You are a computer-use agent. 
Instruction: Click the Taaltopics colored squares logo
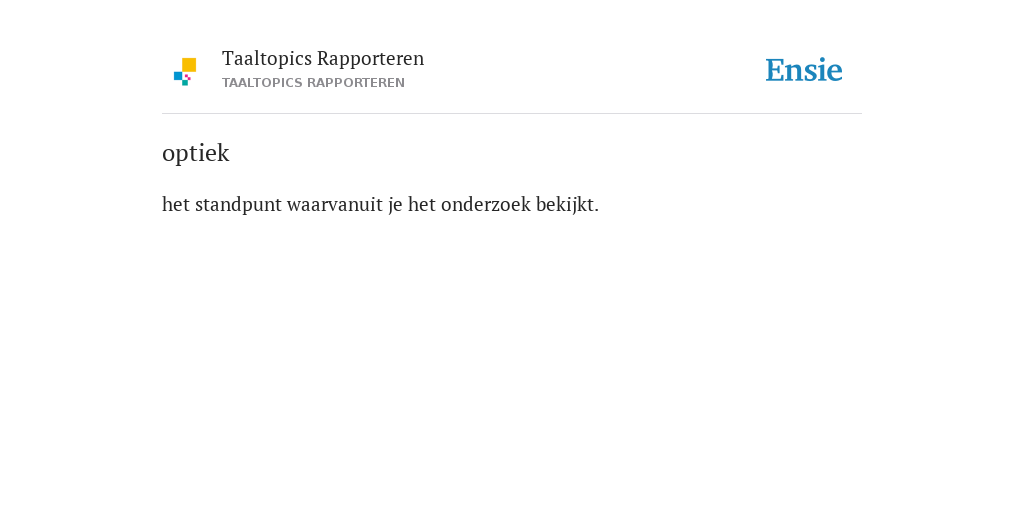[185, 72]
